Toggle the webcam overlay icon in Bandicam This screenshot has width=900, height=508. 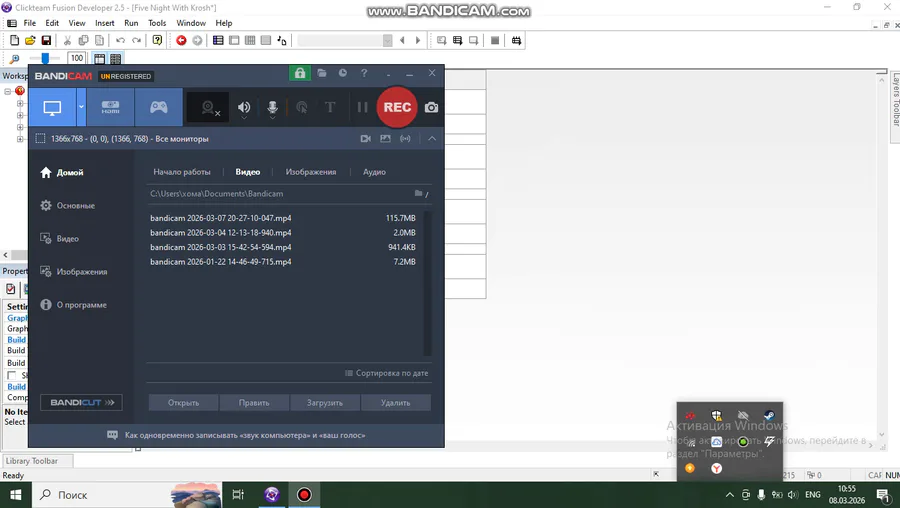pyautogui.click(x=208, y=107)
